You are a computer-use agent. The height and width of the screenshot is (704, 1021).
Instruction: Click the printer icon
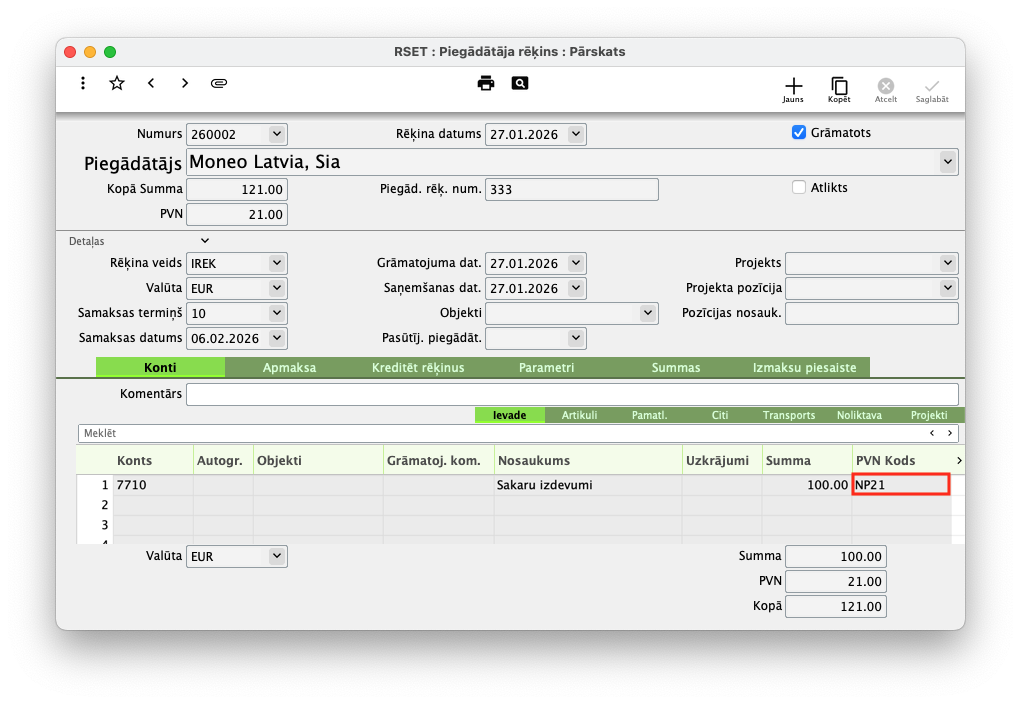click(486, 83)
